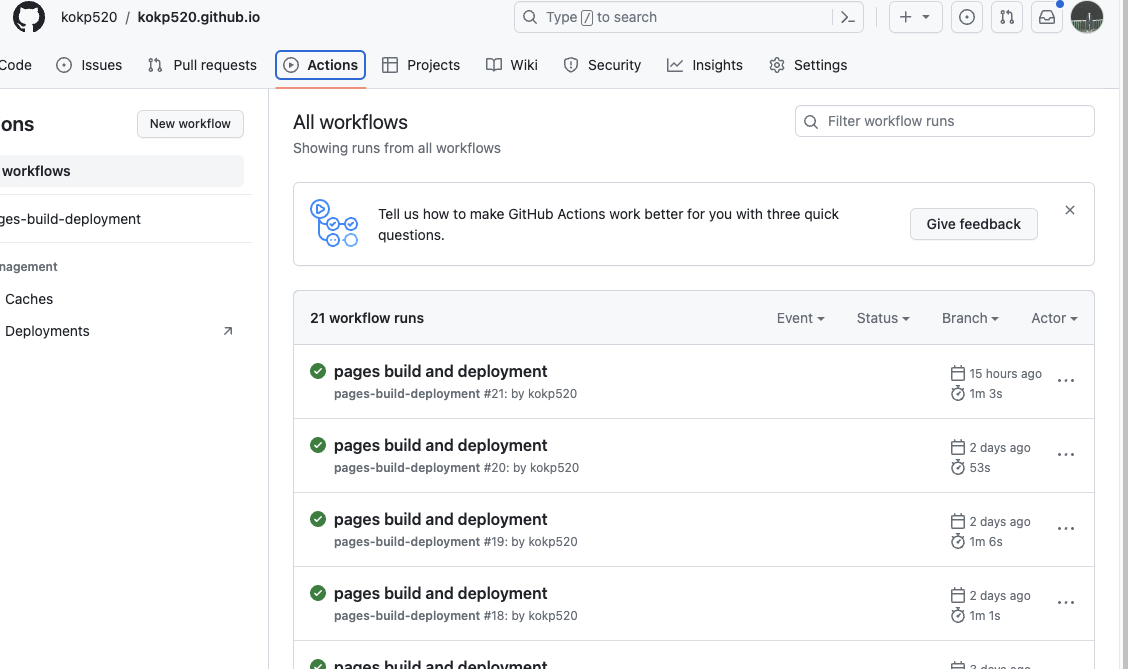Click the calendar icon on run #19
The image size is (1128, 669).
(x=958, y=522)
